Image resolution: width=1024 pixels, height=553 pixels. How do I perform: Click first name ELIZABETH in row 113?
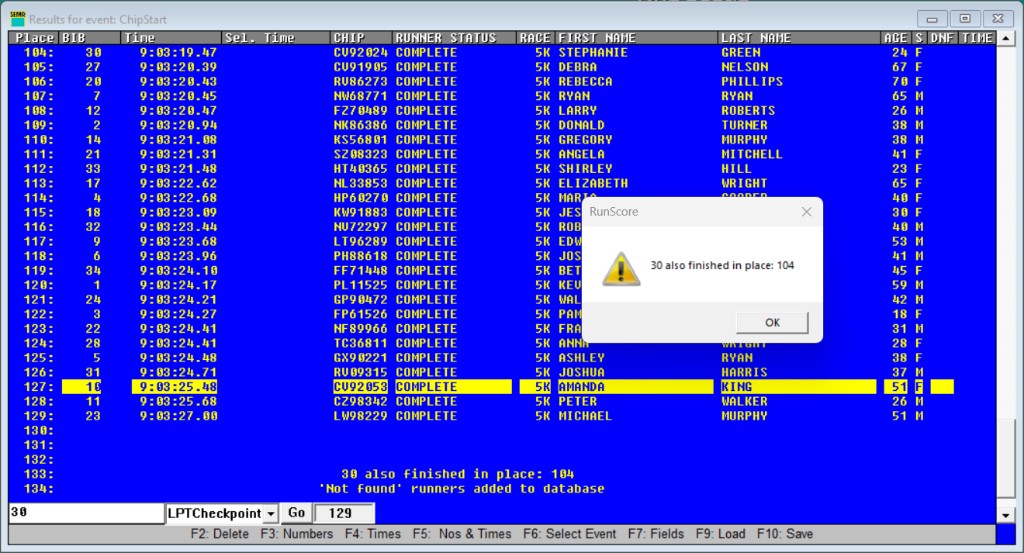point(593,183)
